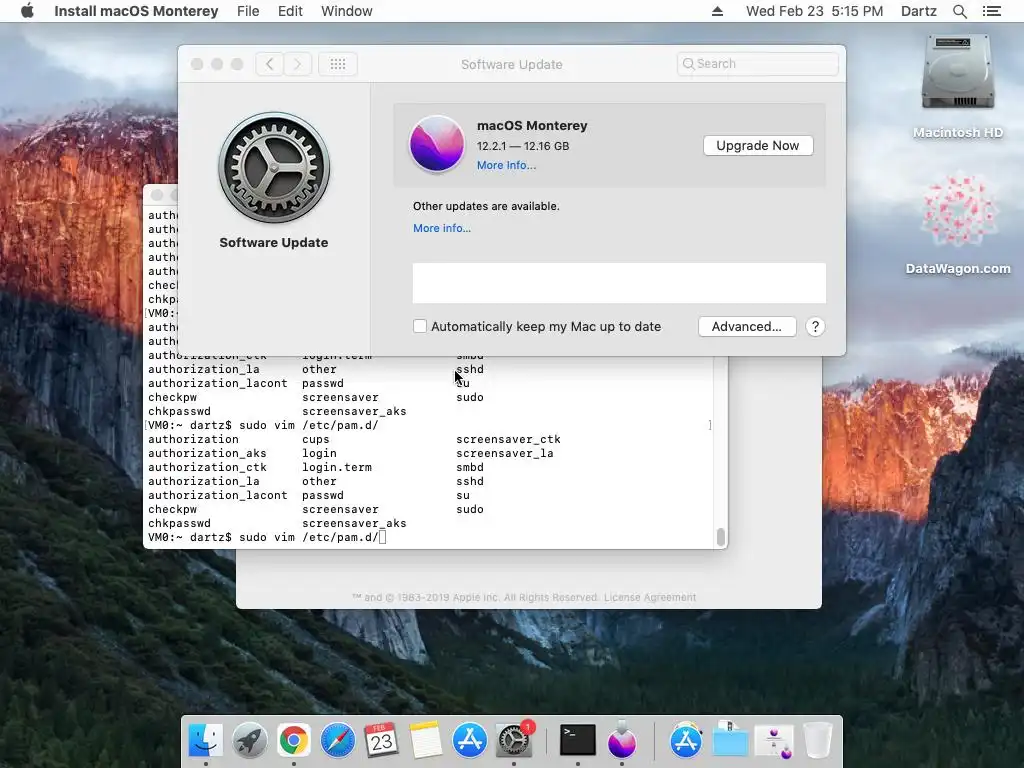The image size is (1024, 768).
Task: Open Install macOS Monterey app menu
Action: 136,11
